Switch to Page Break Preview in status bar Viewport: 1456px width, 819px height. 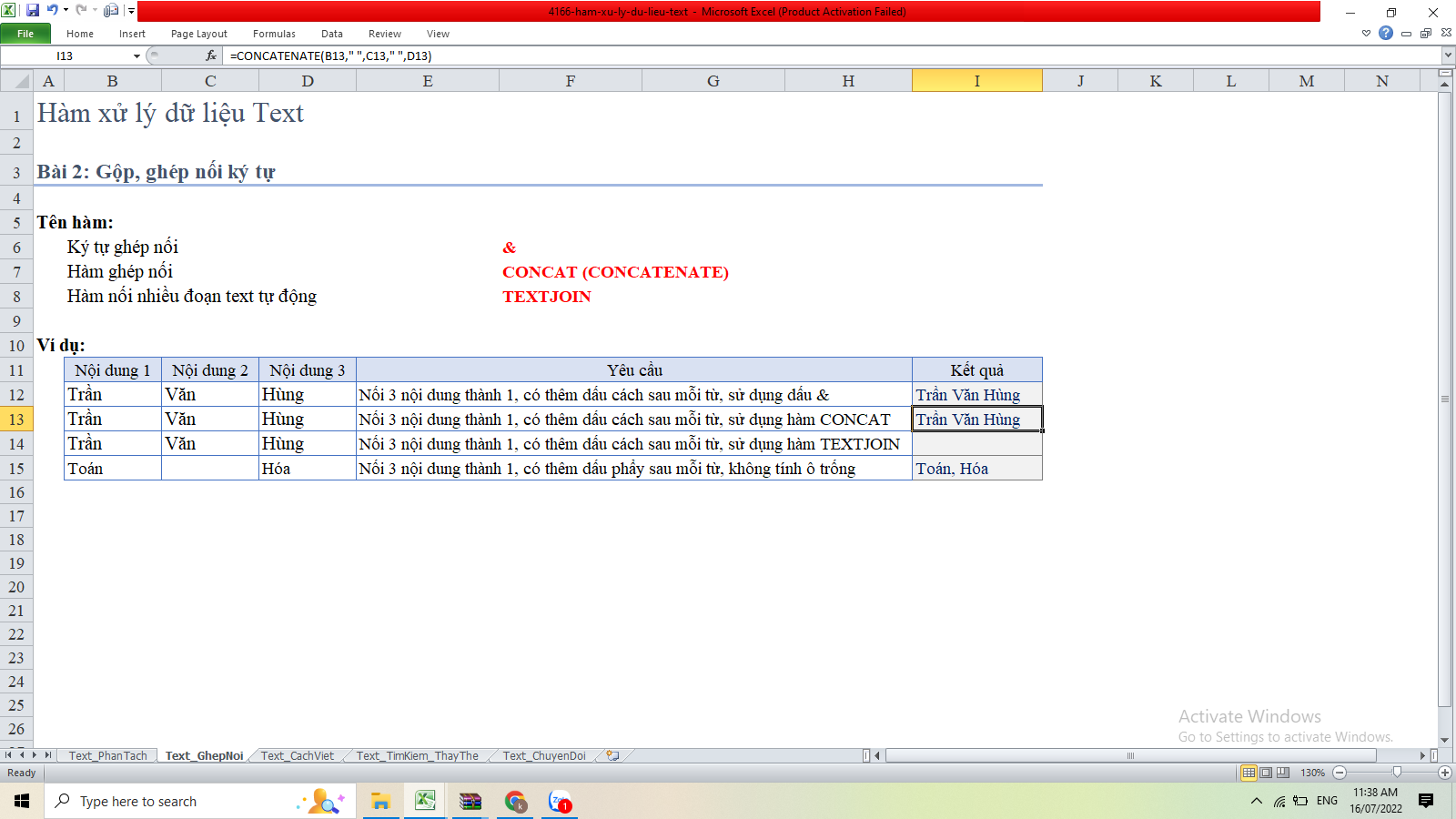(x=1283, y=773)
